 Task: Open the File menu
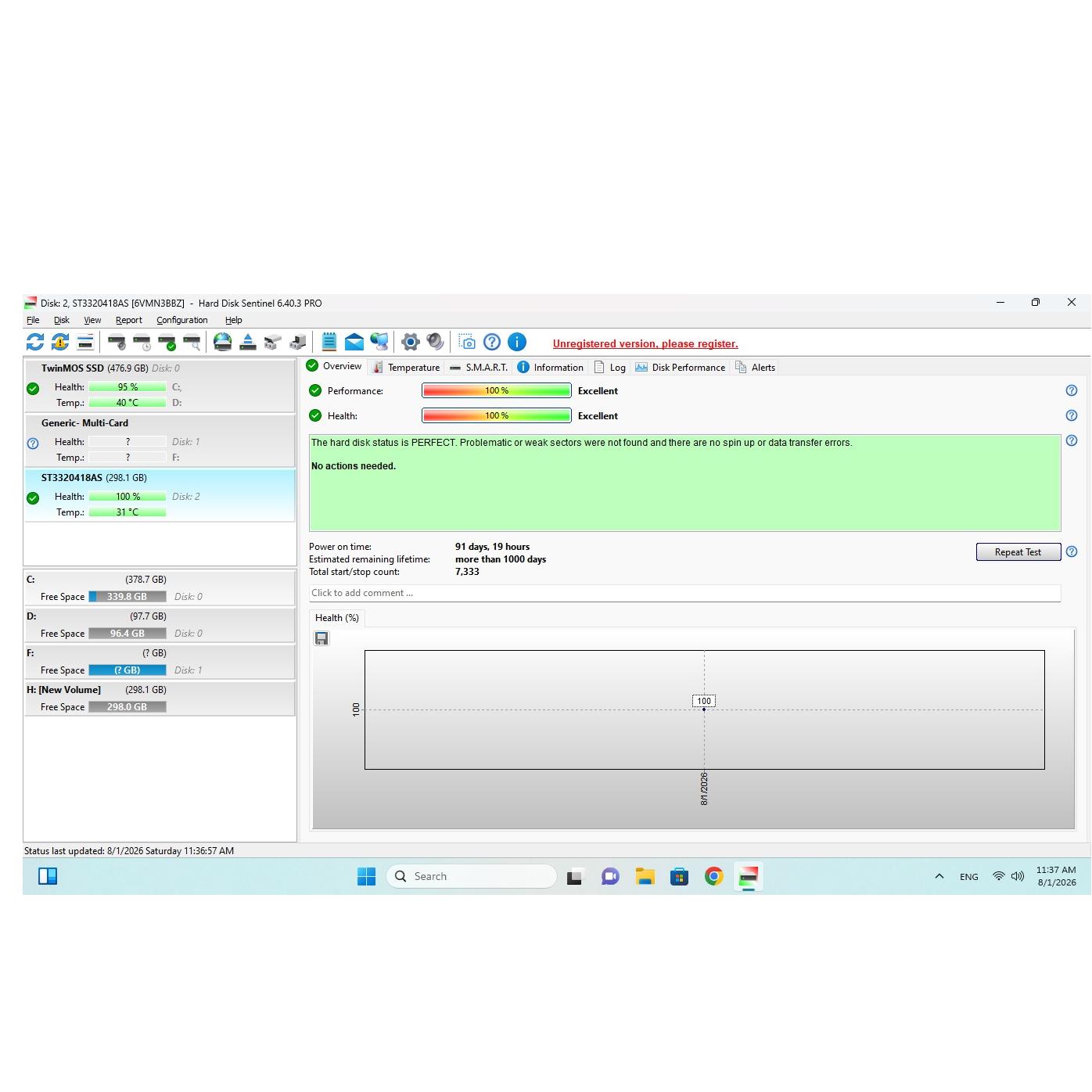pos(33,320)
